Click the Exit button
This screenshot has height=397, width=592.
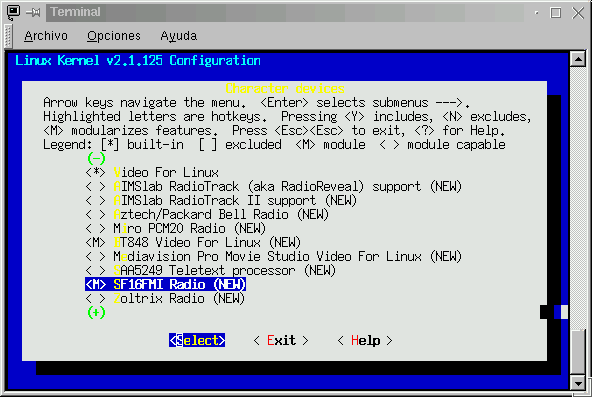[x=281, y=340]
